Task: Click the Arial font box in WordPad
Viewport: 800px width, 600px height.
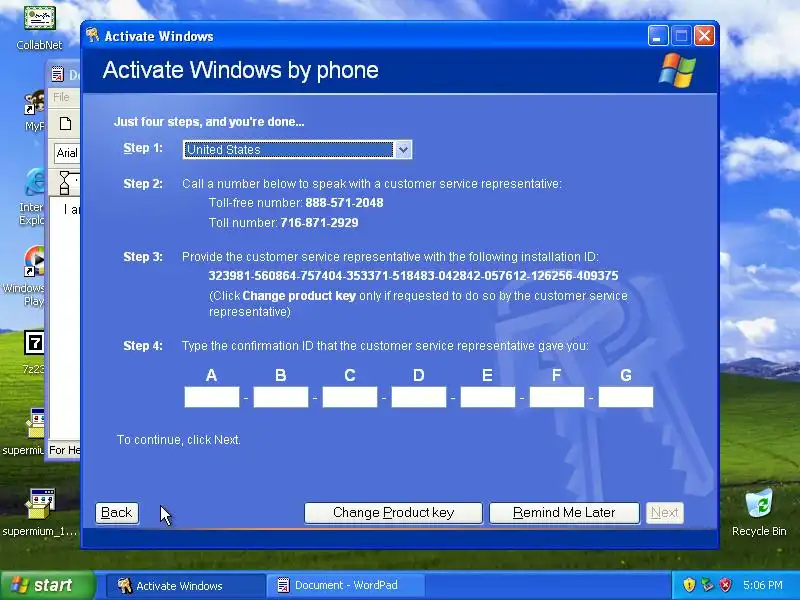Action: [x=67, y=153]
